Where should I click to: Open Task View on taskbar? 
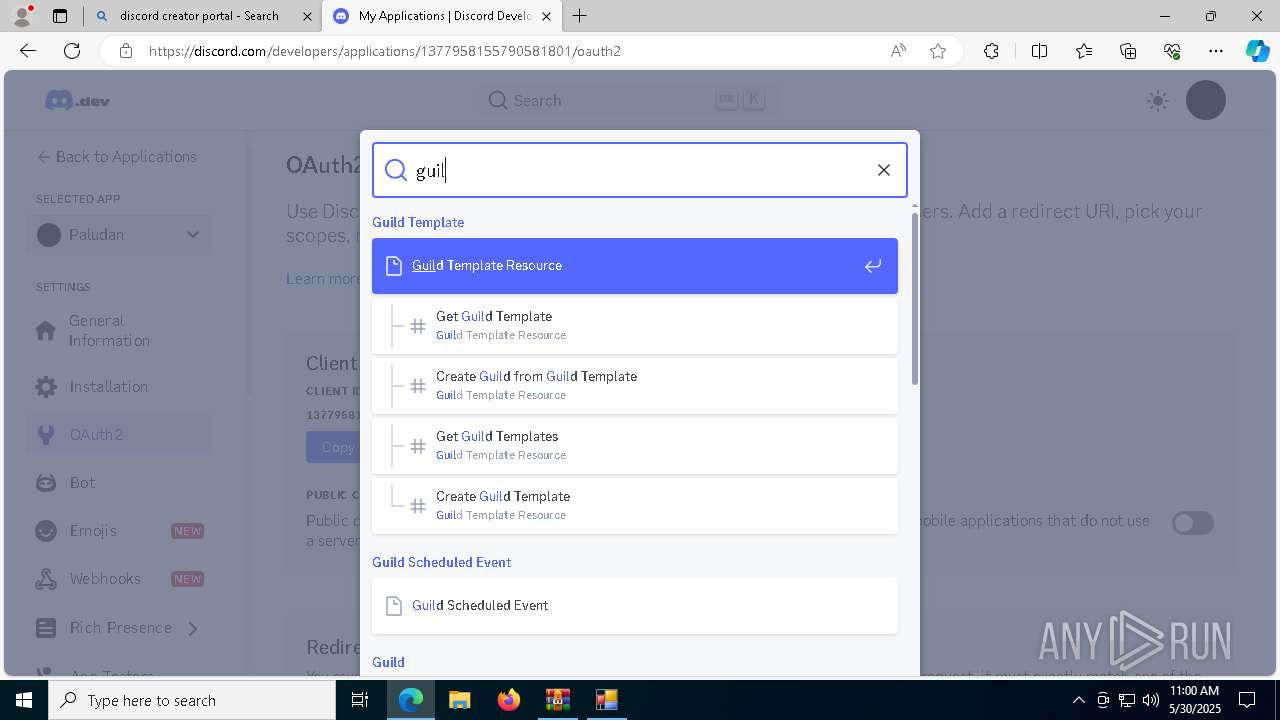click(360, 700)
